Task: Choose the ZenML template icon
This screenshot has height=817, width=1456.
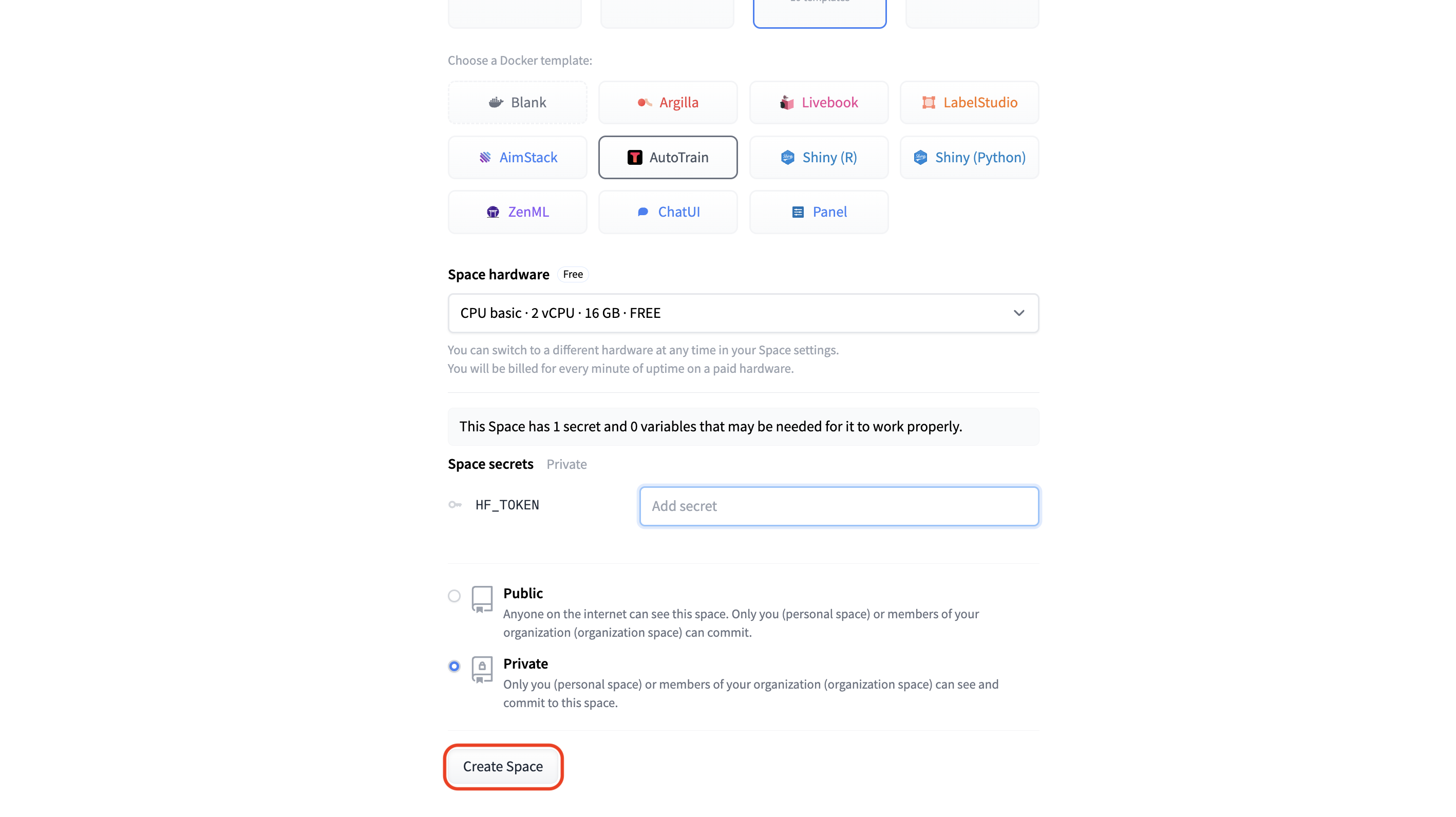Action: [493, 212]
